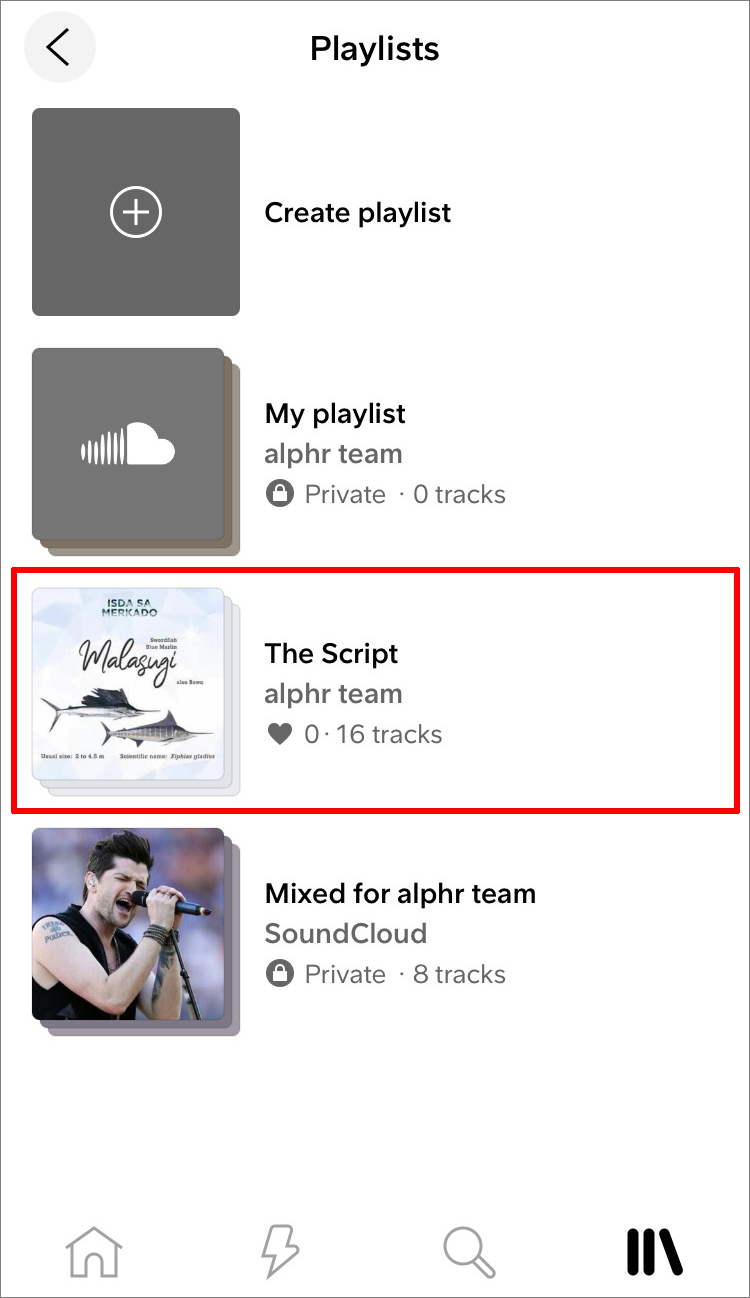Viewport: 750px width, 1298px height.
Task: Tap the singer cover art thumbnail
Action: tap(130, 924)
